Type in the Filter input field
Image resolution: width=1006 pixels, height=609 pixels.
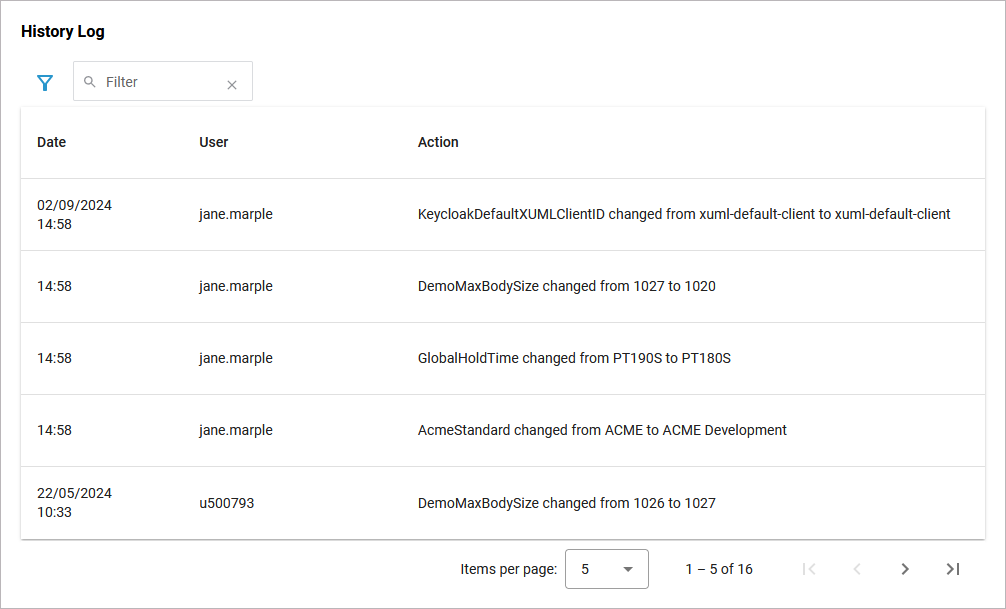[160, 82]
